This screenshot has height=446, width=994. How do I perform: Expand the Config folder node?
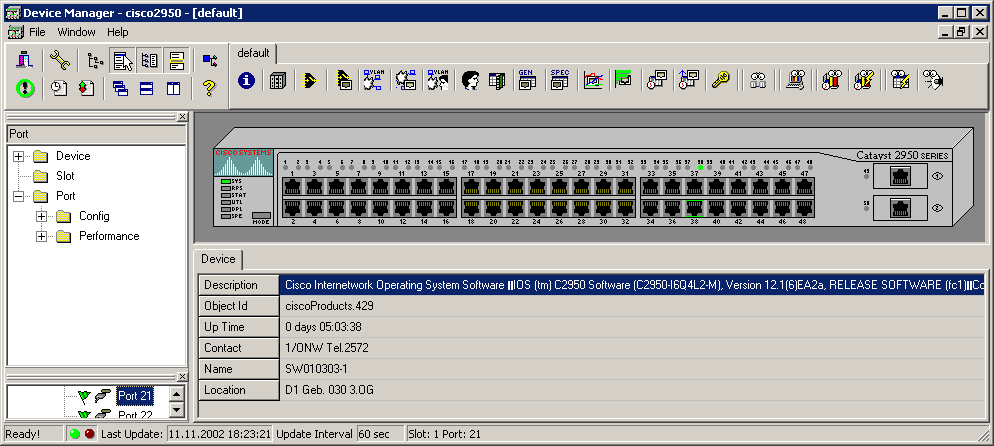click(x=41, y=216)
